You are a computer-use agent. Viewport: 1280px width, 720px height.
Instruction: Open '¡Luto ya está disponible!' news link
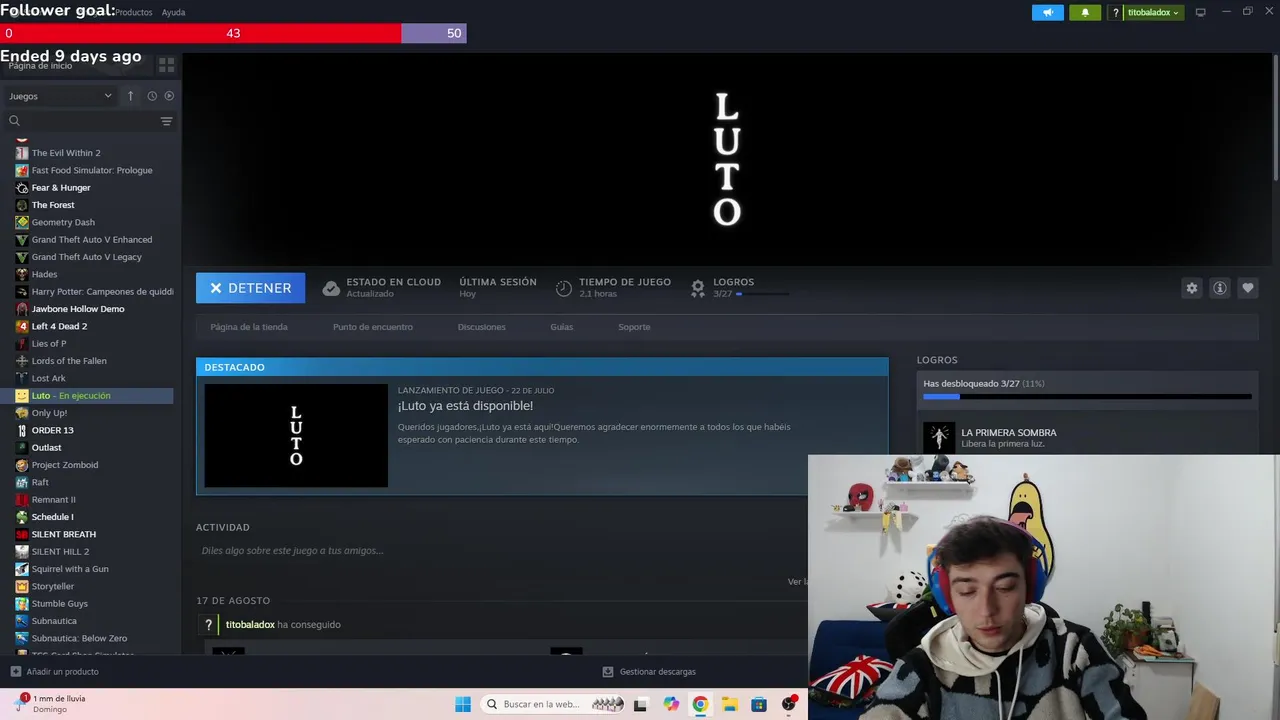tap(465, 406)
